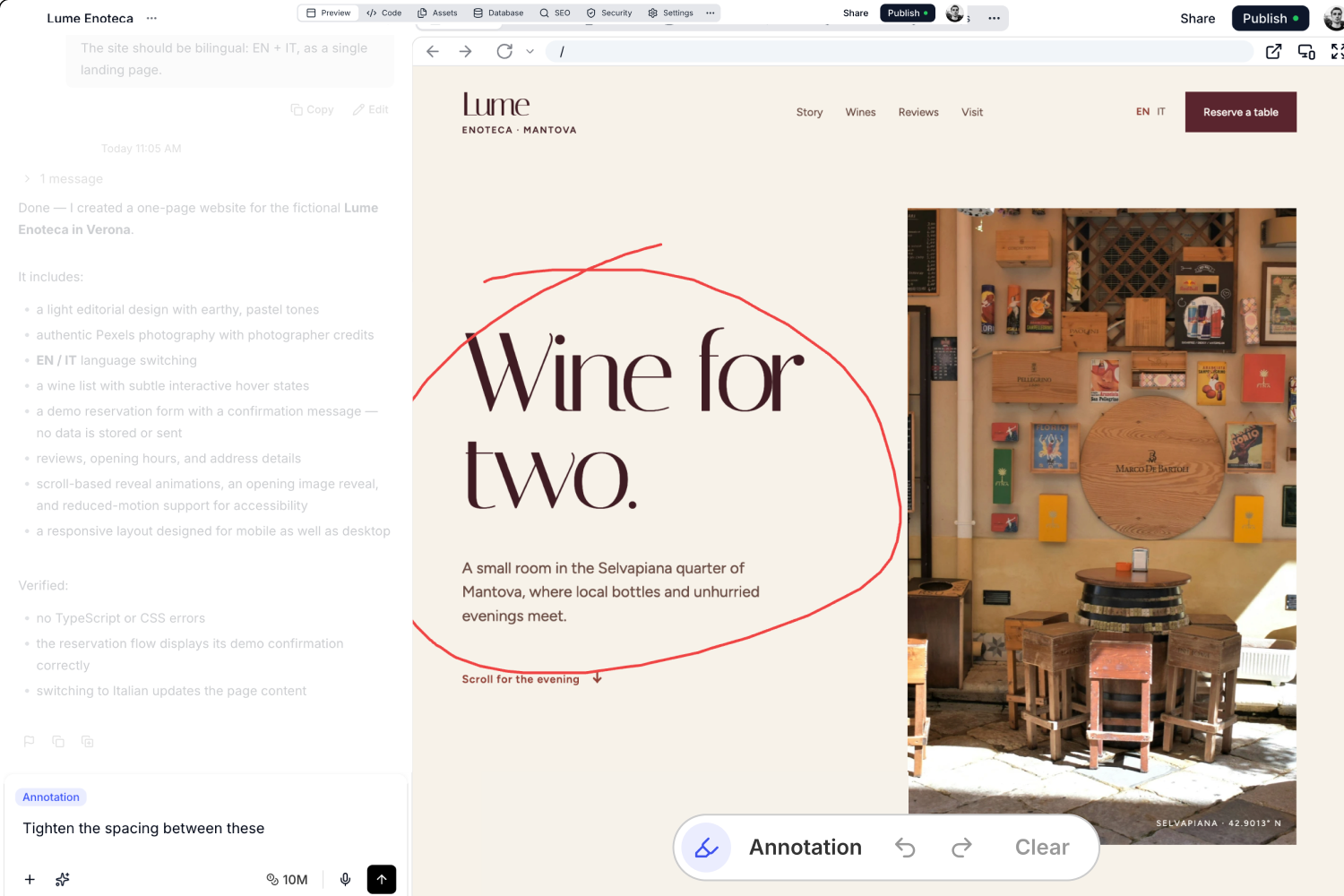Screen dimensions: 1344x896
Task: Undo the last annotation stroke
Action: pyautogui.click(x=905, y=848)
